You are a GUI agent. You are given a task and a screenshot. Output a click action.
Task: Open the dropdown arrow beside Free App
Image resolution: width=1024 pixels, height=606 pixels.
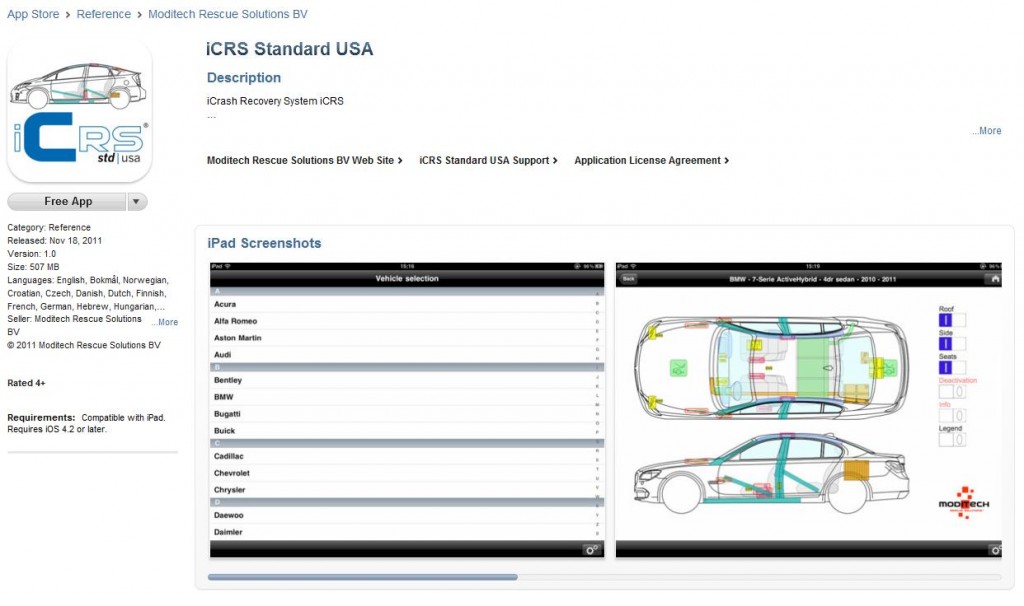136,202
